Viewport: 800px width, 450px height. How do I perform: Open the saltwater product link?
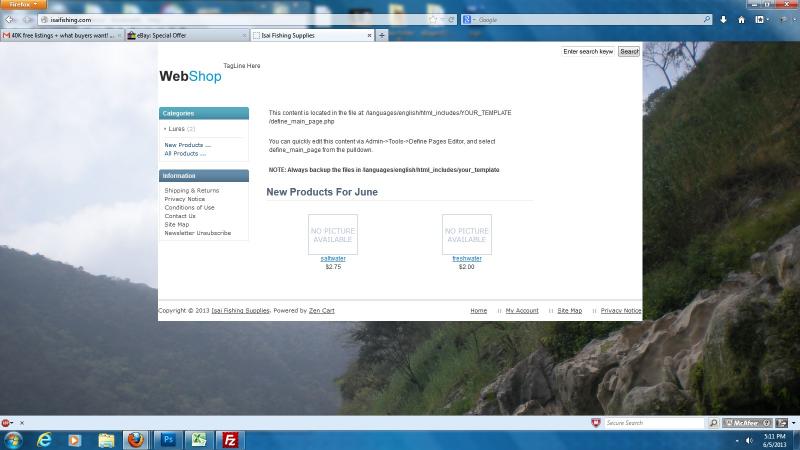click(x=333, y=259)
